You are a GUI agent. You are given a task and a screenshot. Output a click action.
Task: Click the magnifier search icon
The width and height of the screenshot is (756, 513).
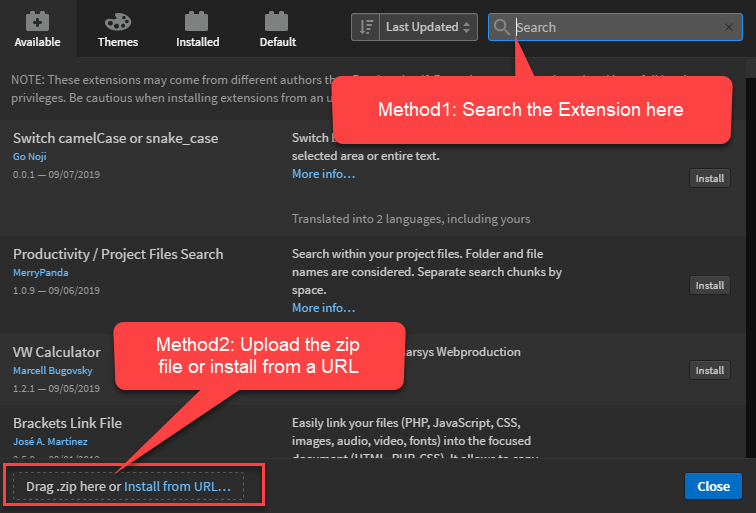click(501, 27)
